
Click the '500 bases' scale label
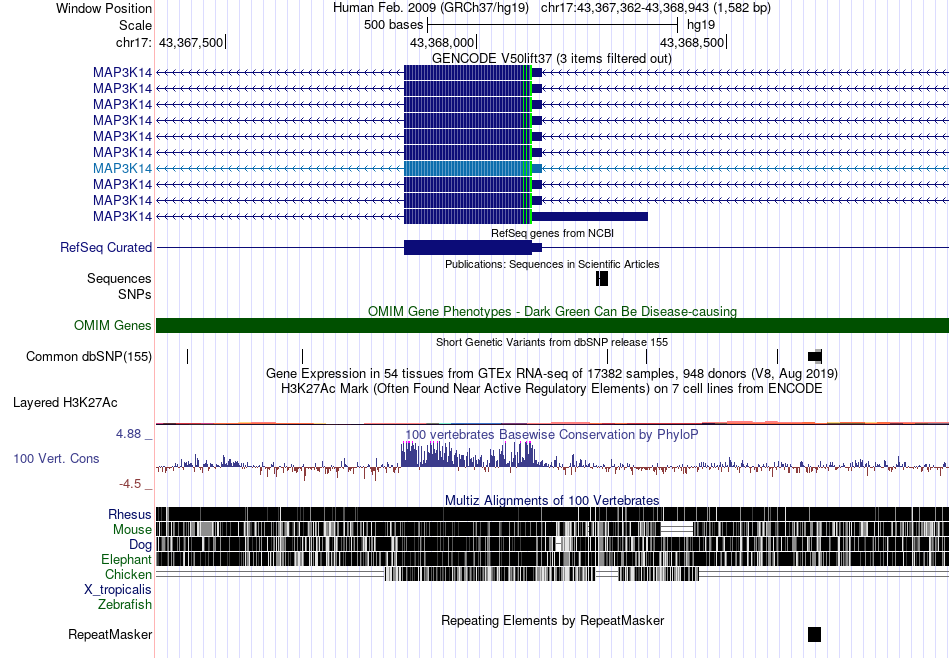[x=394, y=25]
